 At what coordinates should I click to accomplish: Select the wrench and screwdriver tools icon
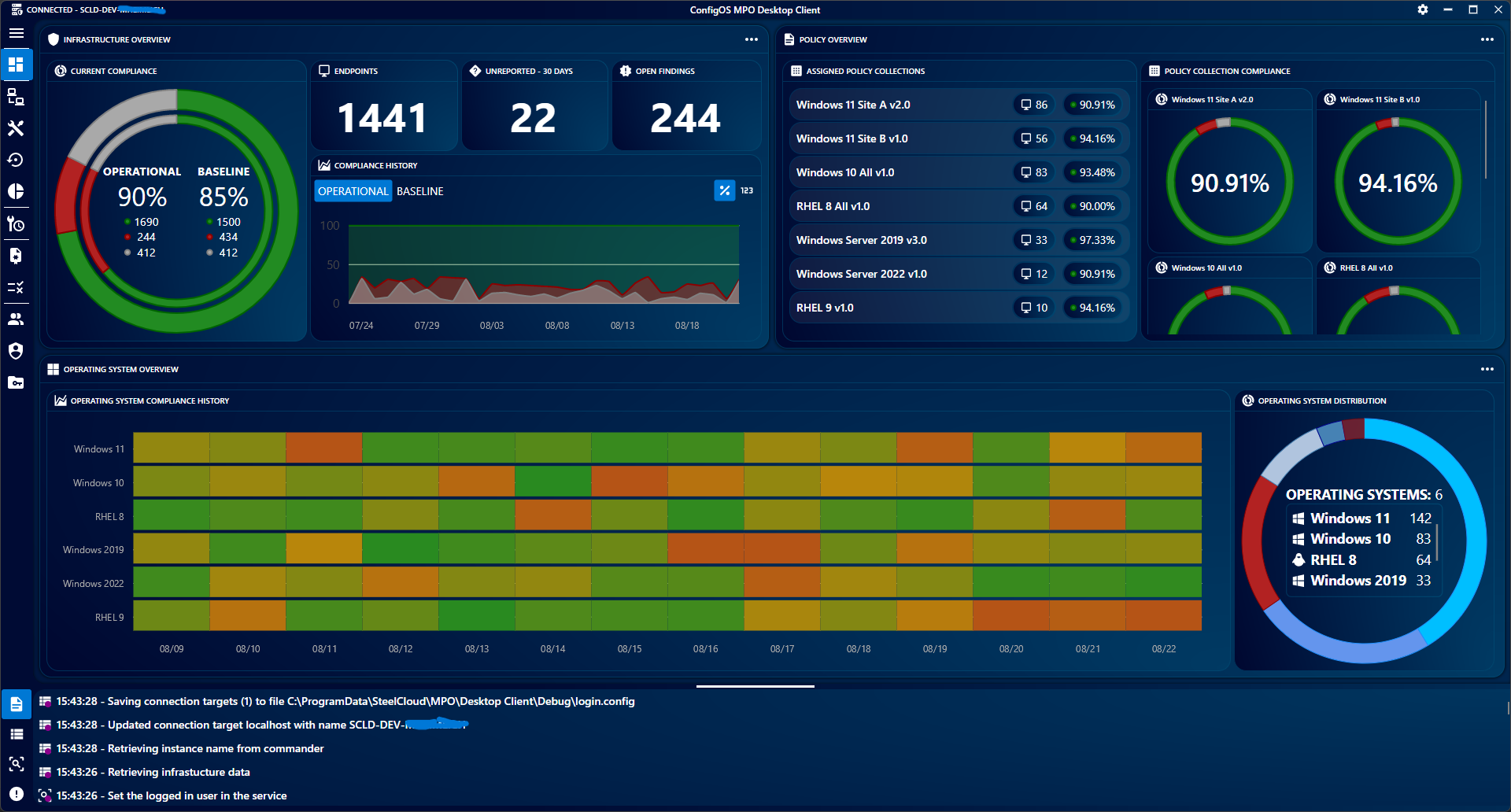[16, 128]
